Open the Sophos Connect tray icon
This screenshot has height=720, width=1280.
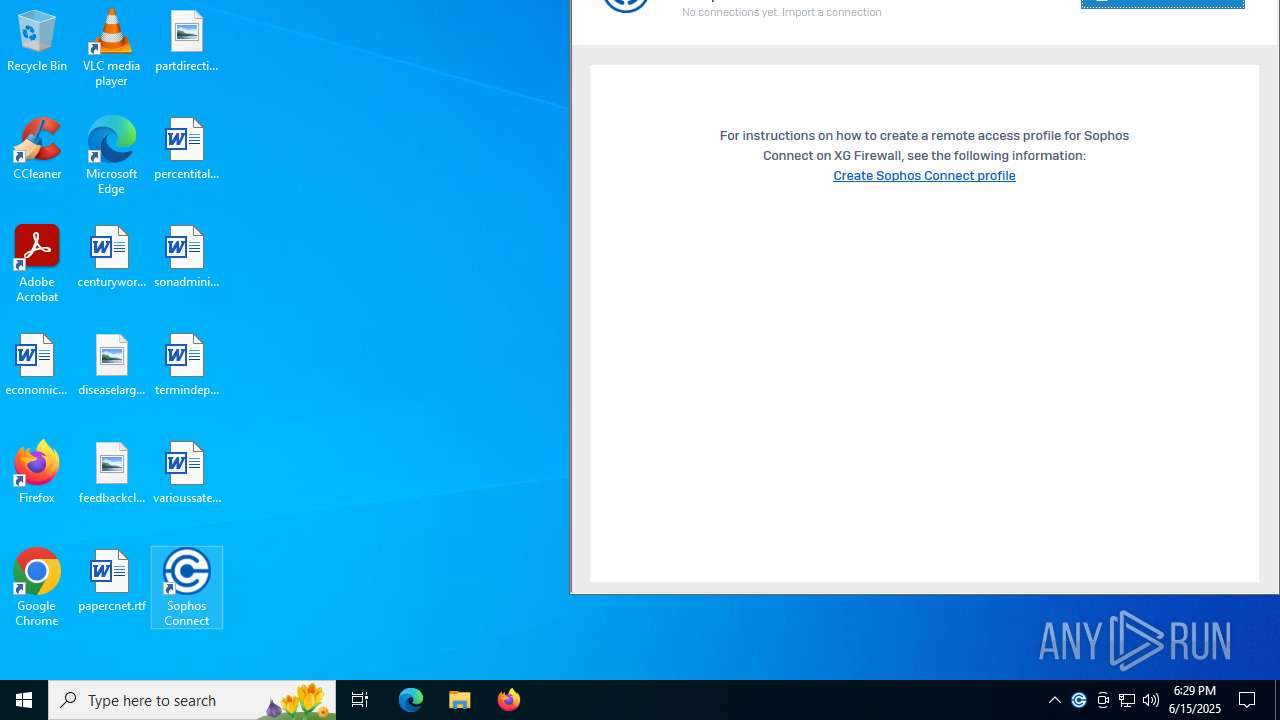click(x=1079, y=700)
